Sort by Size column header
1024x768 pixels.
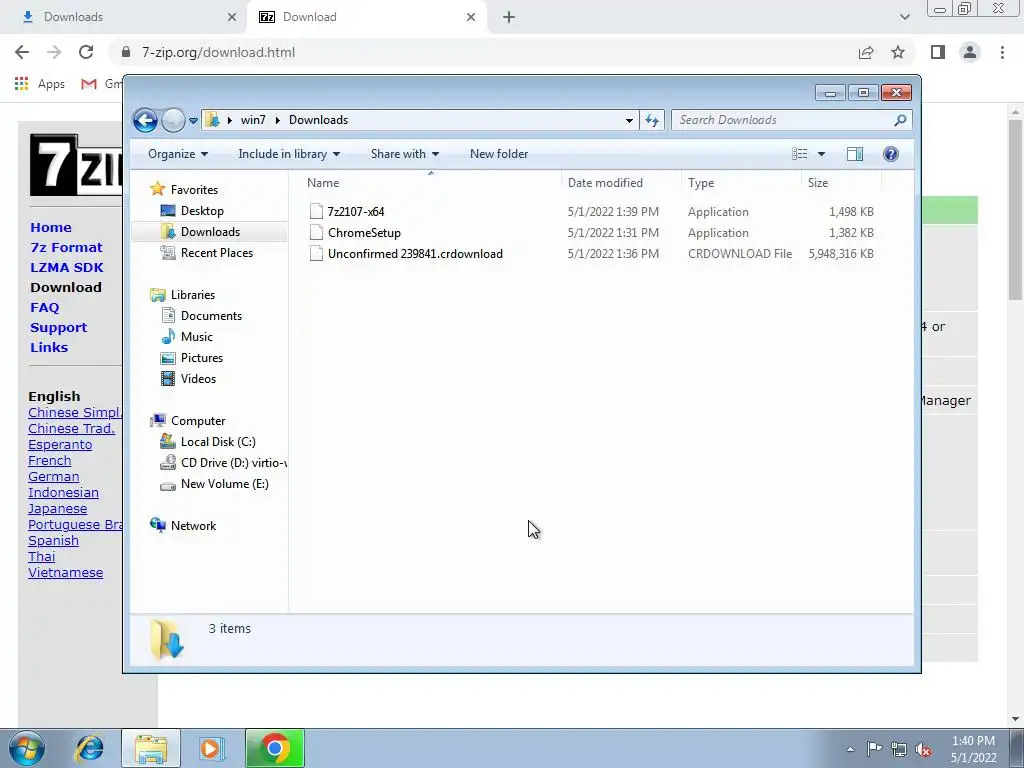click(841, 184)
